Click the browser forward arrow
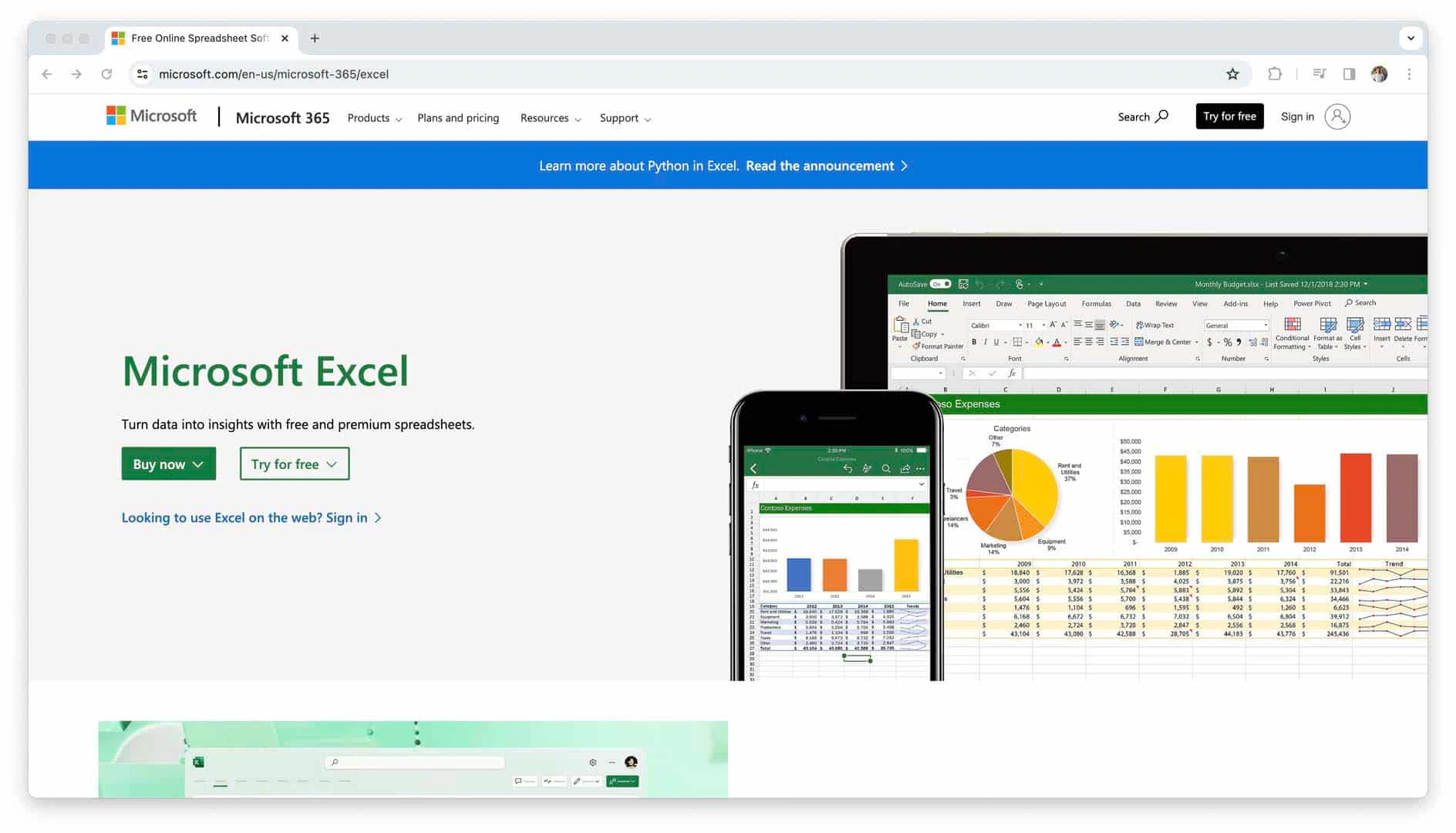 click(x=76, y=74)
